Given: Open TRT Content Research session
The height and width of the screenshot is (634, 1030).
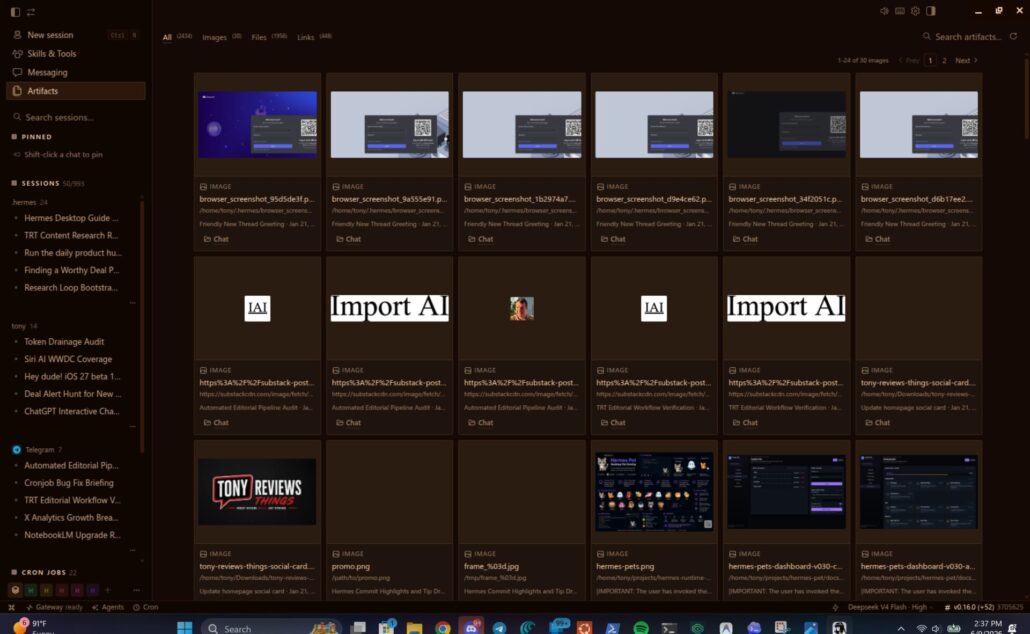Looking at the screenshot, I should point(71,235).
